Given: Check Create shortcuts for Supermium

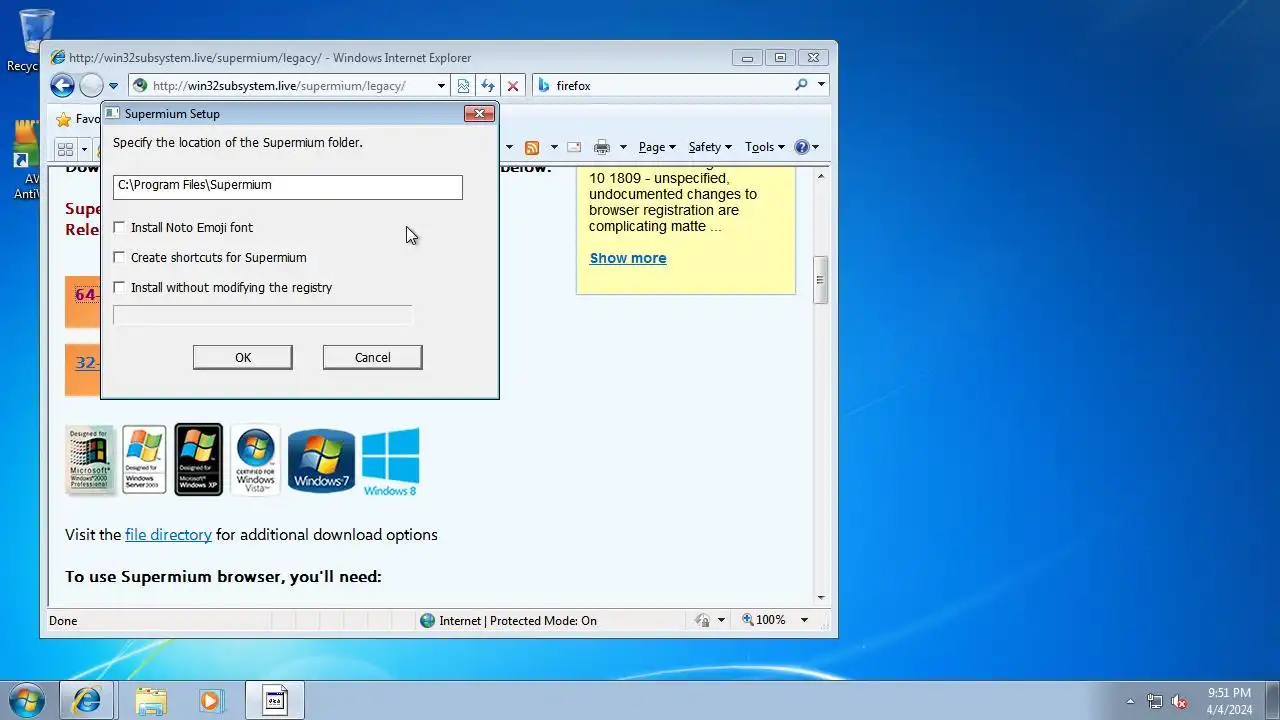Looking at the screenshot, I should tap(120, 258).
